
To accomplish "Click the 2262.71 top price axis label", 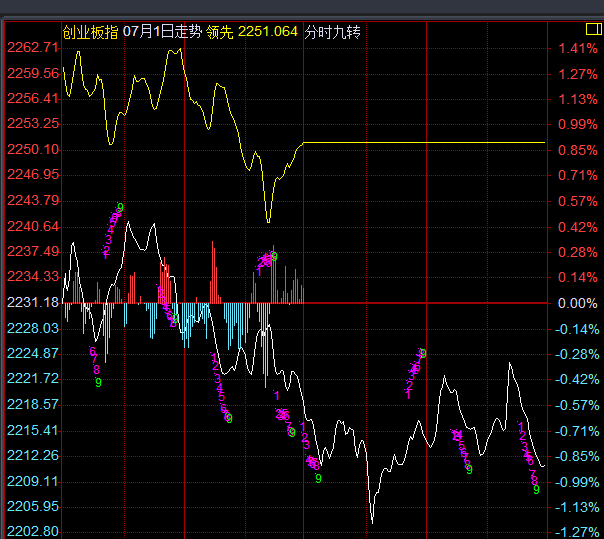I will (x=32, y=48).
